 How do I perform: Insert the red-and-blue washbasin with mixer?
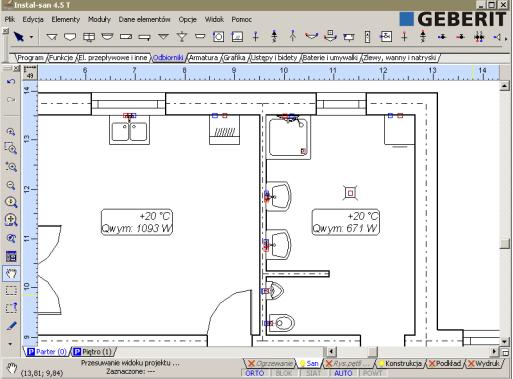tap(311, 36)
